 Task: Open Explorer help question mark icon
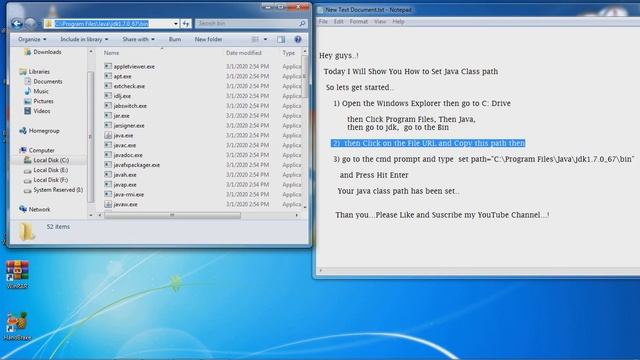click(298, 39)
